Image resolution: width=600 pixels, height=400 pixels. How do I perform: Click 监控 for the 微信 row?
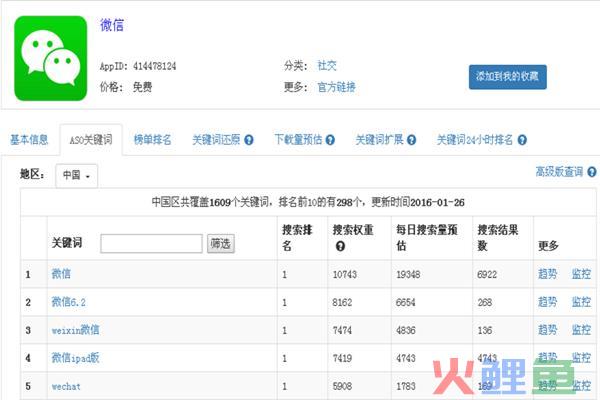[x=581, y=274]
